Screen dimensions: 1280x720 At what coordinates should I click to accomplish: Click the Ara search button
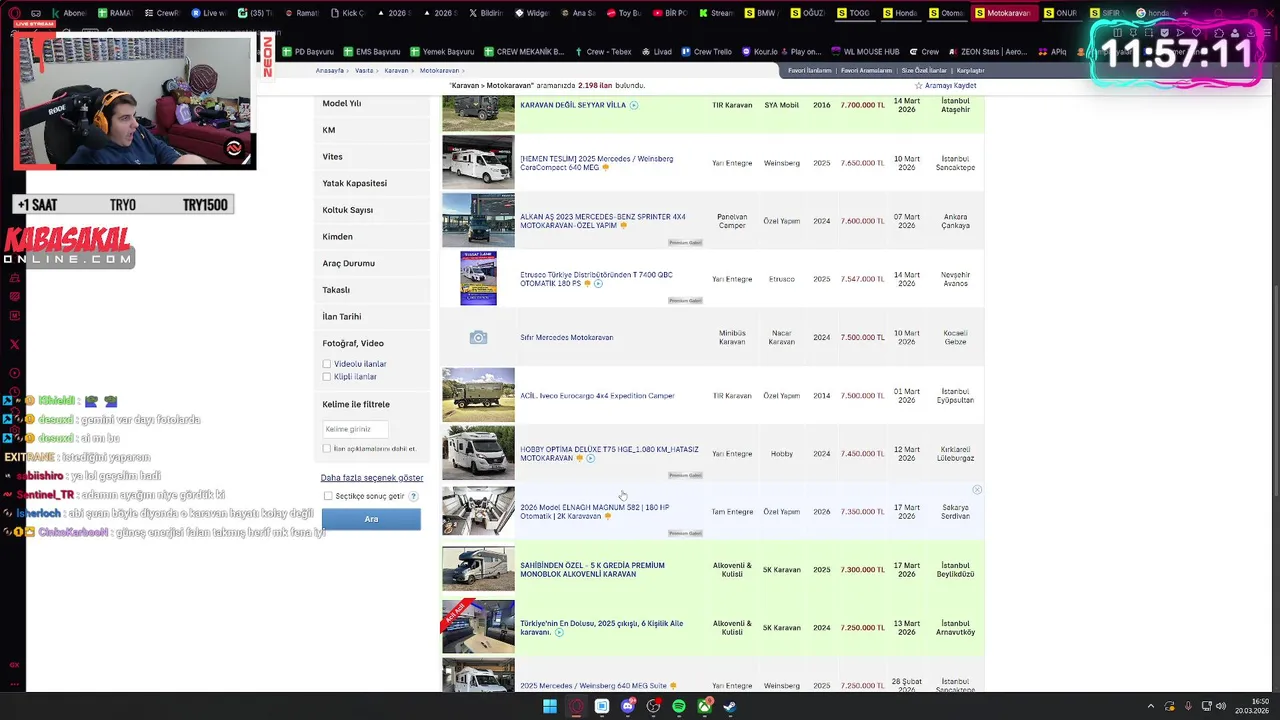pyautogui.click(x=371, y=519)
